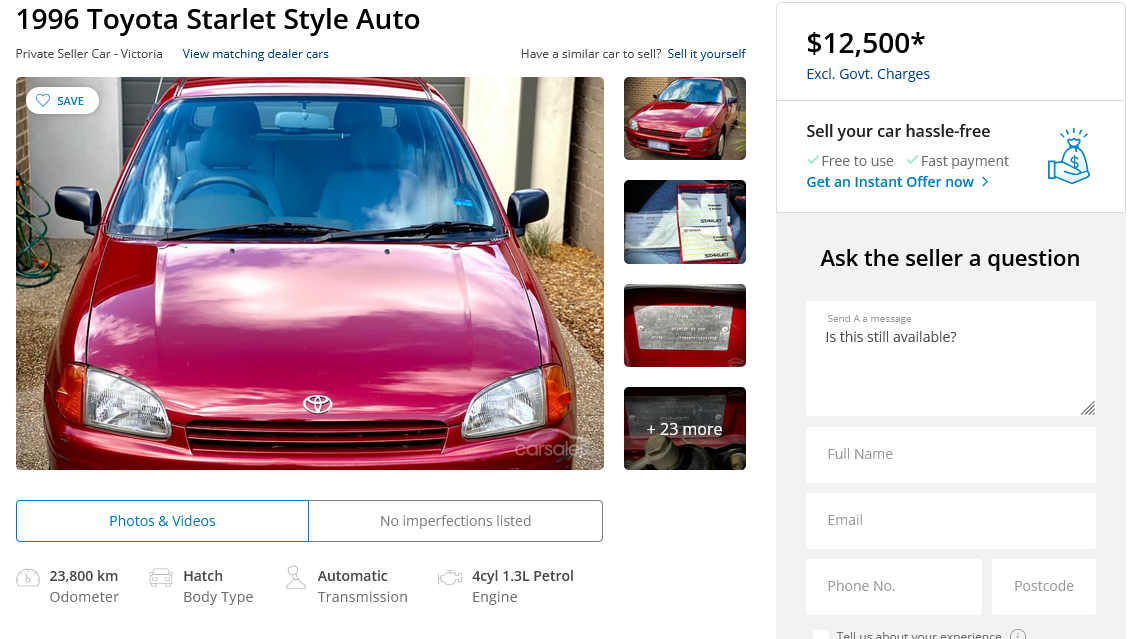Viewport: 1133px width, 639px height.
Task: Open the 'Excl. Govt. Charges' link
Action: [x=868, y=74]
